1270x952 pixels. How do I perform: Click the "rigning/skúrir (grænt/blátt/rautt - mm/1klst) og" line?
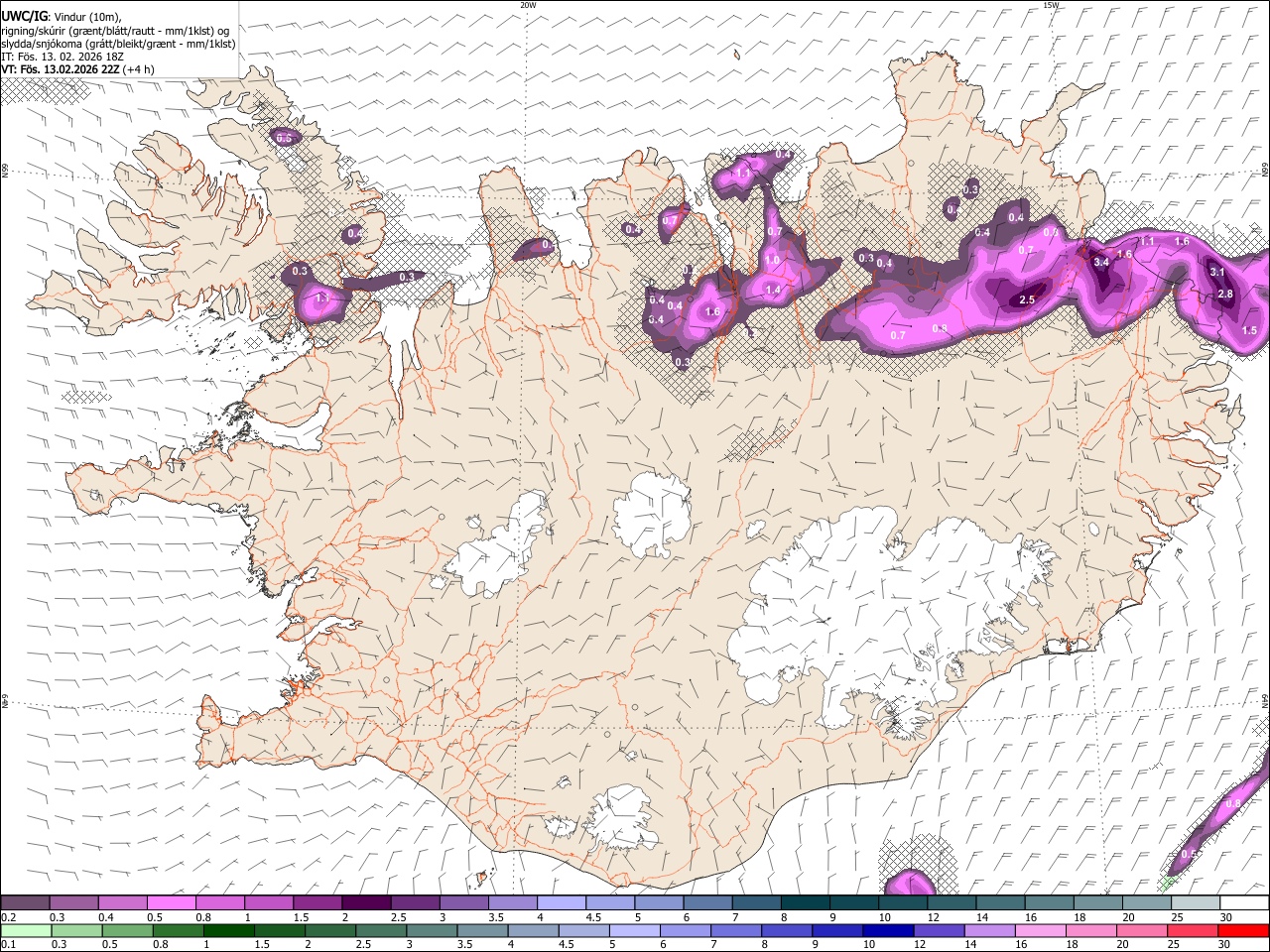point(115,30)
